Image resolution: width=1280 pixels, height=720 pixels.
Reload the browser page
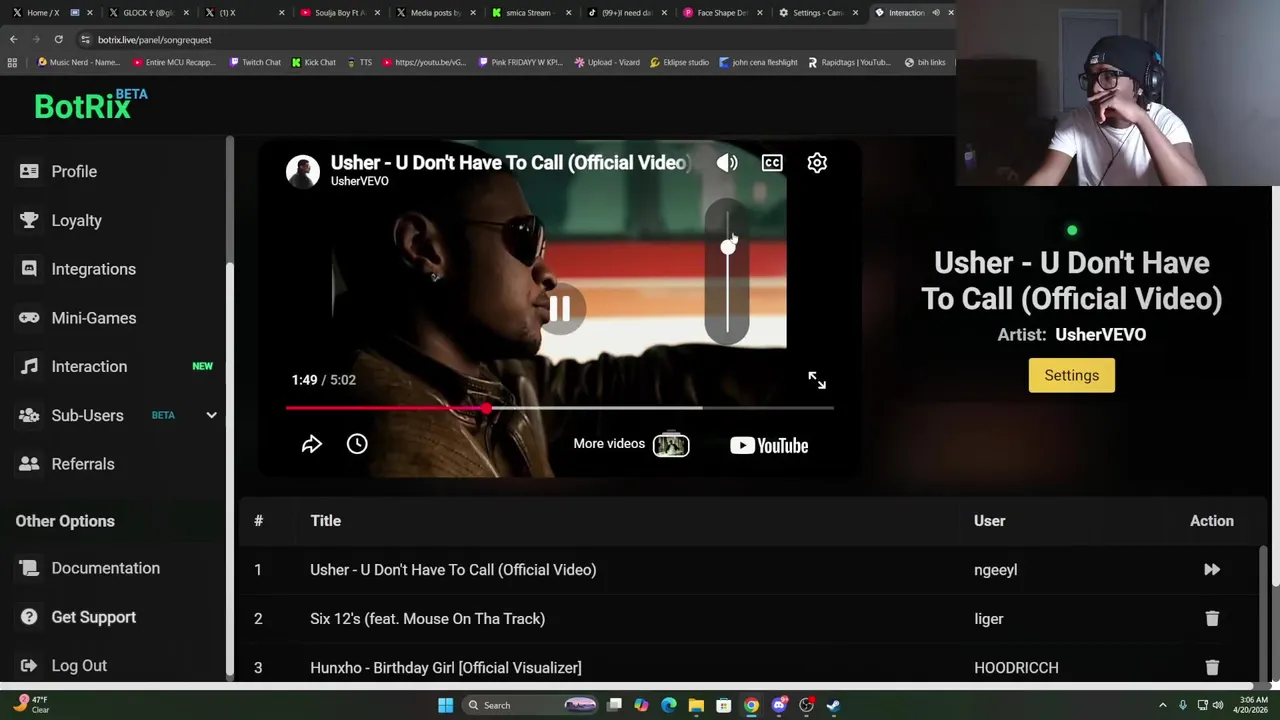pos(58,39)
